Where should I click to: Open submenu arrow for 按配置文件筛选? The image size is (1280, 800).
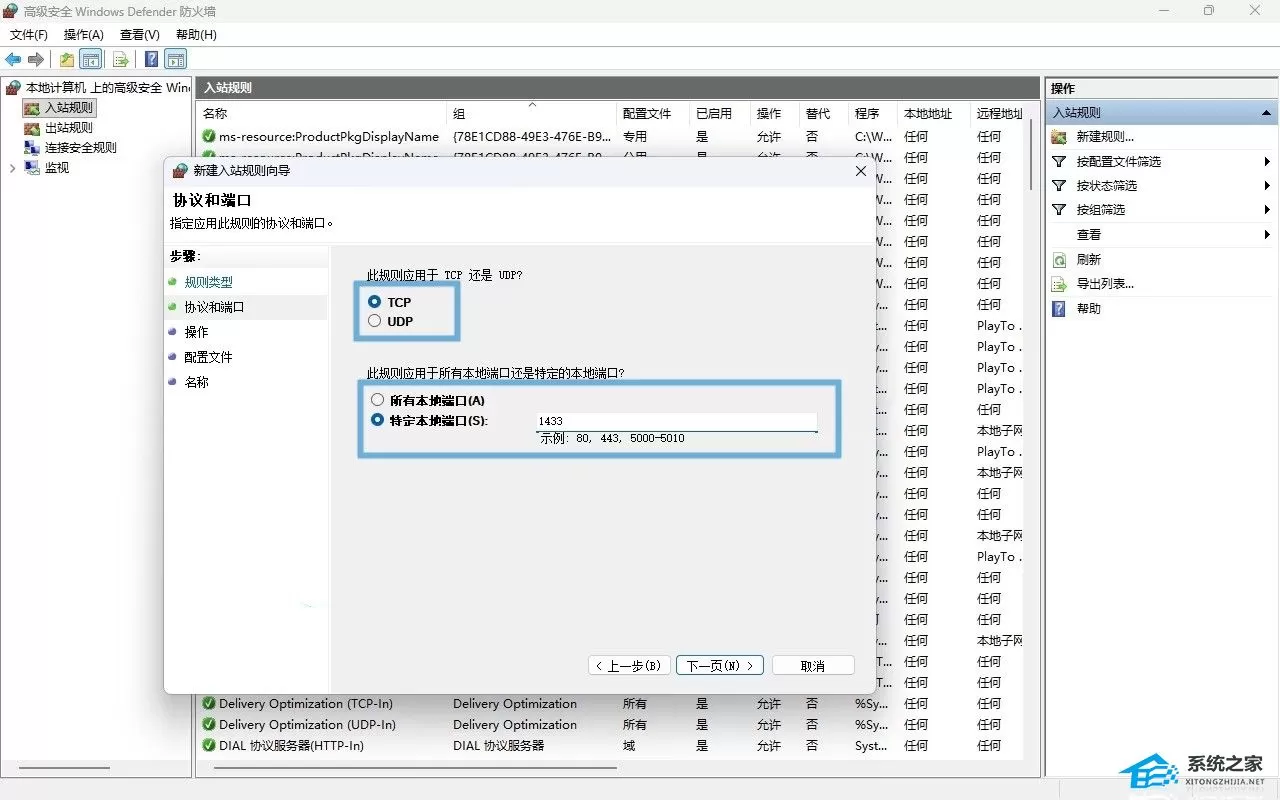tap(1267, 161)
